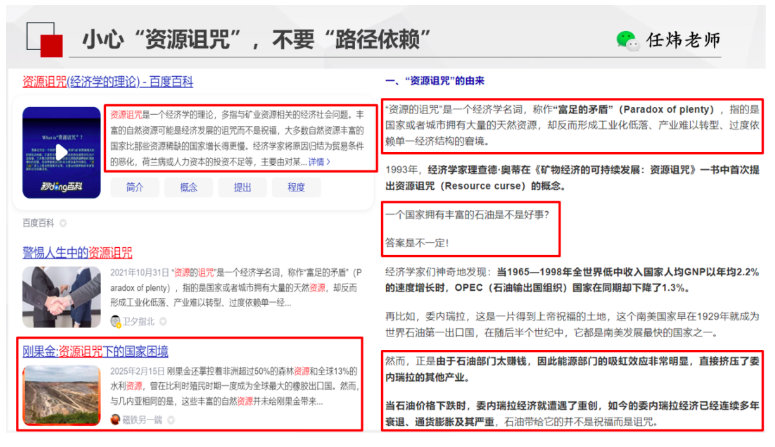Click the handshake photo thumbnail
The image size is (775, 447).
[x=61, y=297]
